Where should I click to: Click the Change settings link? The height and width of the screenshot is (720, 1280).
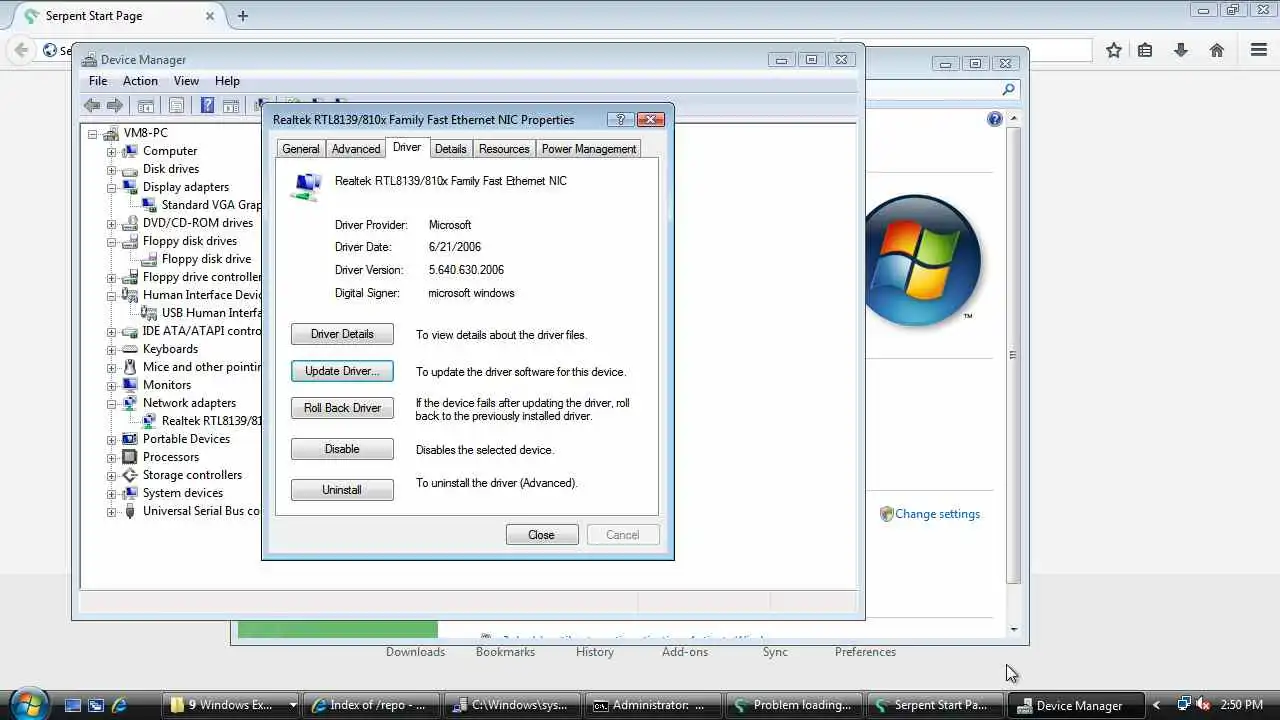[x=937, y=514]
